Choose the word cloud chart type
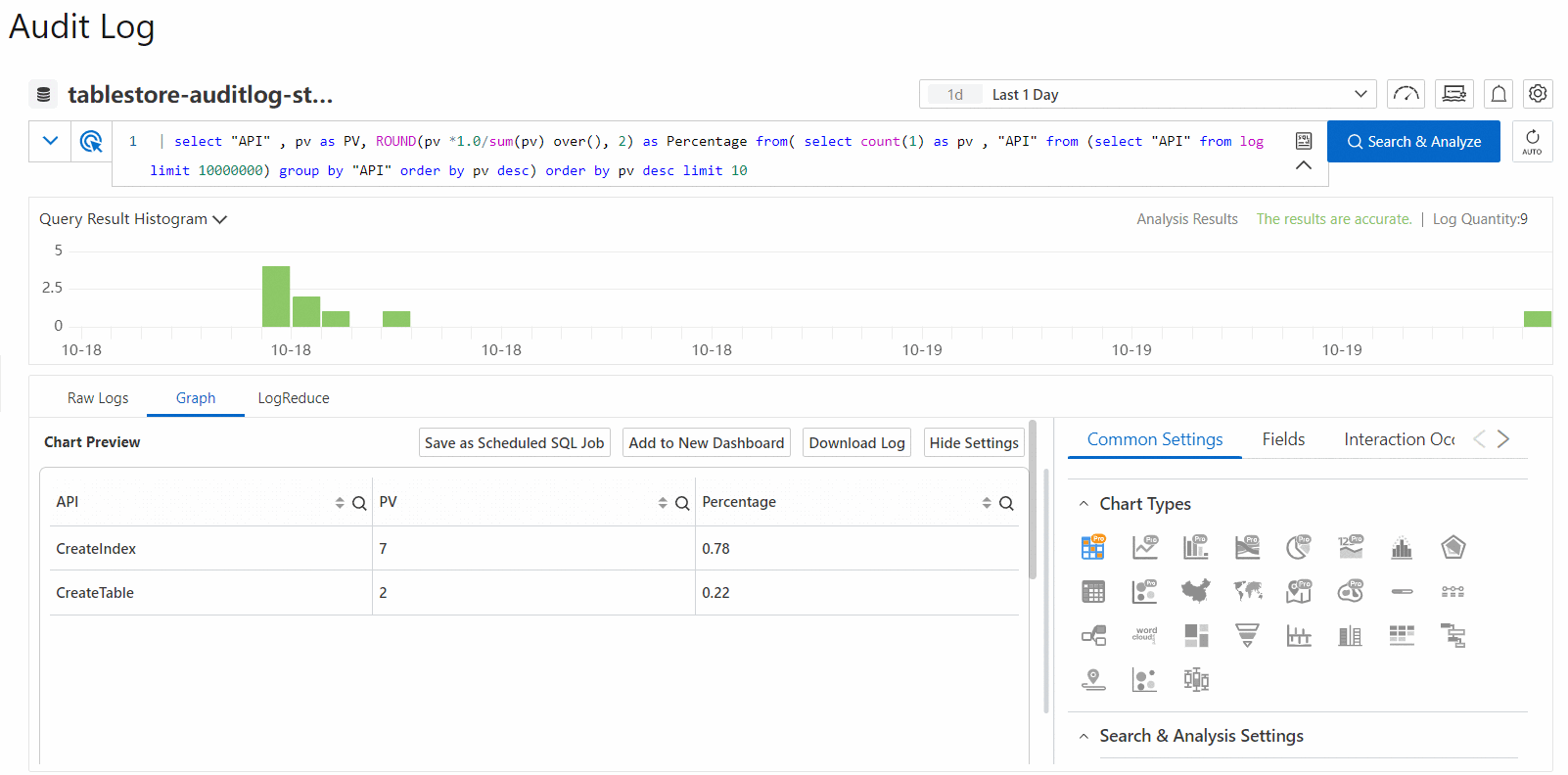Viewport: 1568px width, 775px height. point(1145,635)
